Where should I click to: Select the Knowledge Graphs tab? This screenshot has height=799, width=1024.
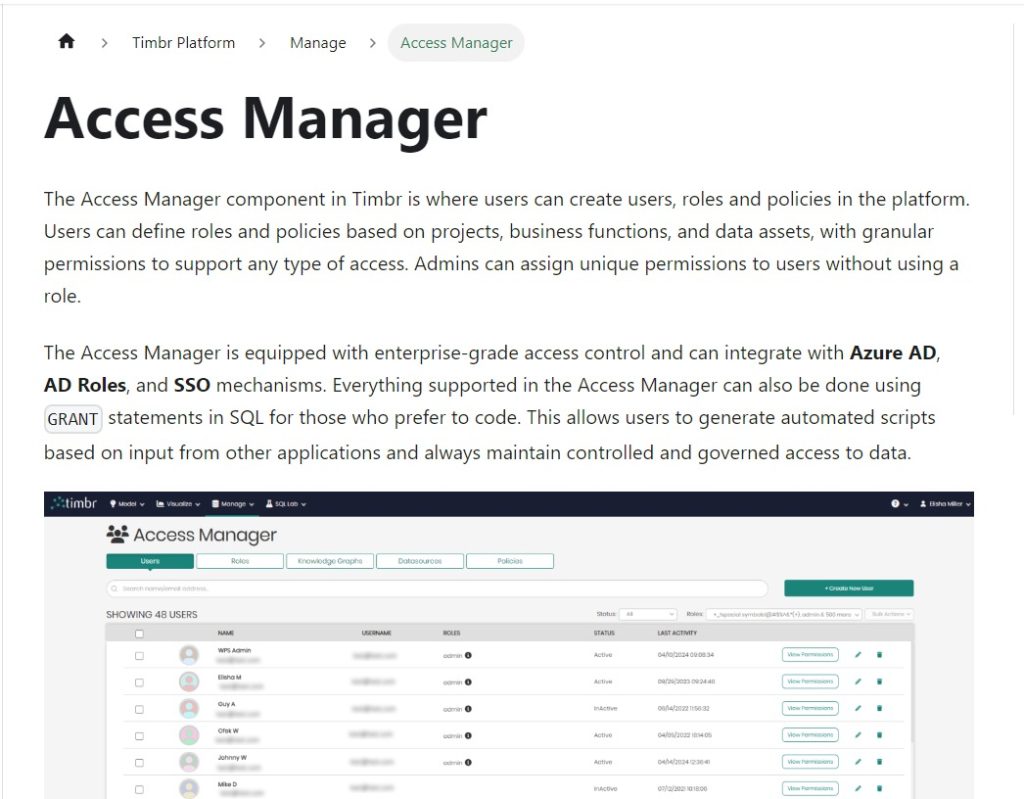coord(330,560)
